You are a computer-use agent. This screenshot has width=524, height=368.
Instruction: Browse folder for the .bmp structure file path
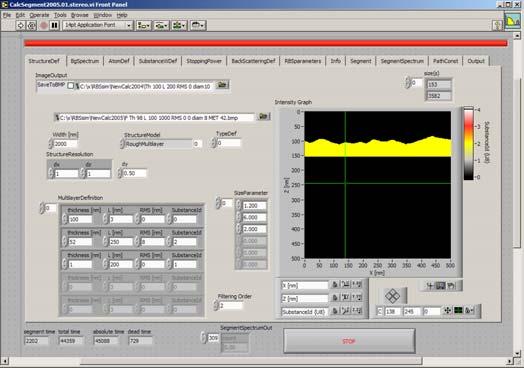point(264,116)
